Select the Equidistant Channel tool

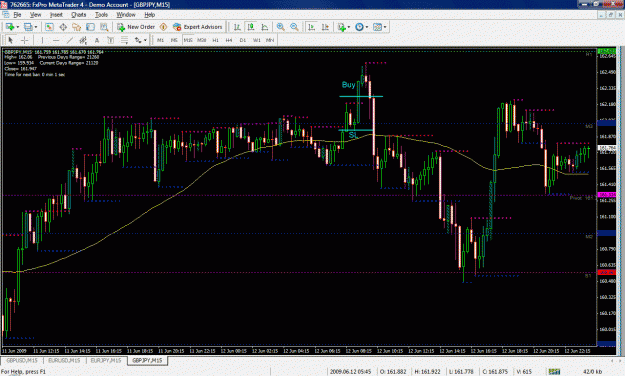83,40
